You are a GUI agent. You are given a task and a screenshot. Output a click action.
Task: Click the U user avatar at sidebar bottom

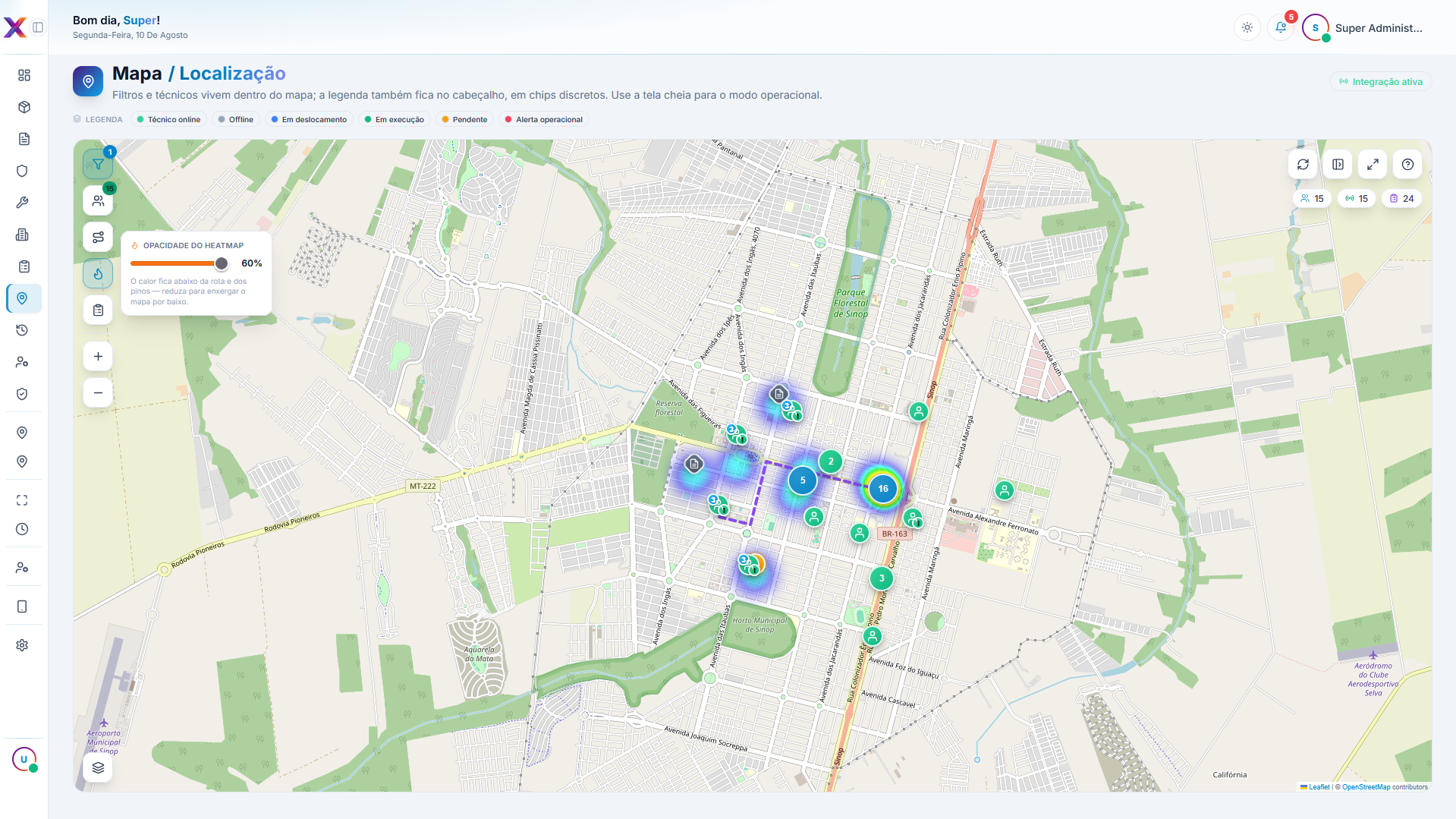pos(24,759)
